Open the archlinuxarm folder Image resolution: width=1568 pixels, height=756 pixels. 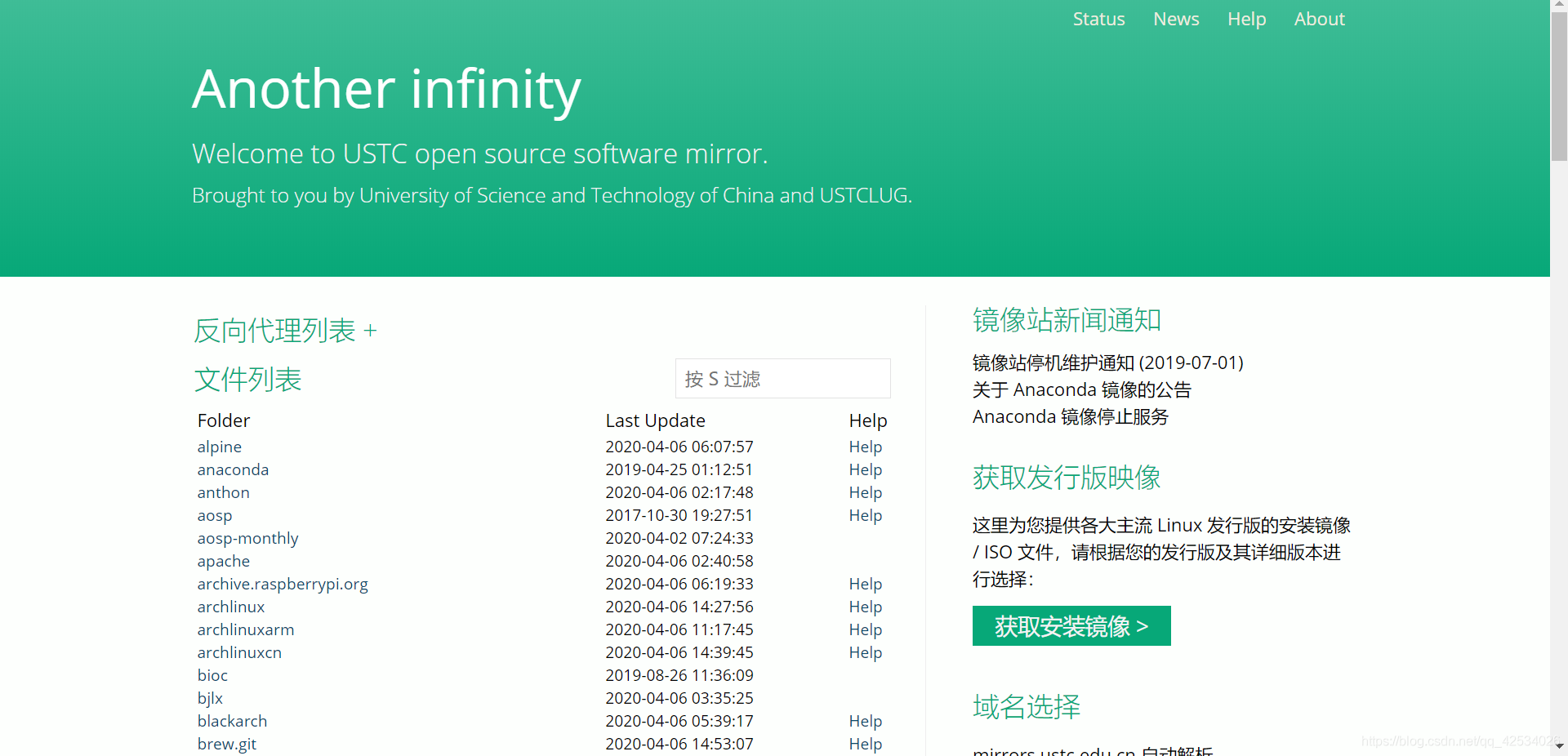[x=245, y=629]
